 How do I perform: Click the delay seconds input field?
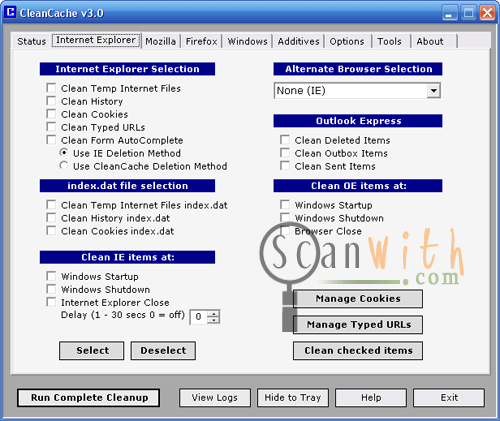[x=199, y=317]
